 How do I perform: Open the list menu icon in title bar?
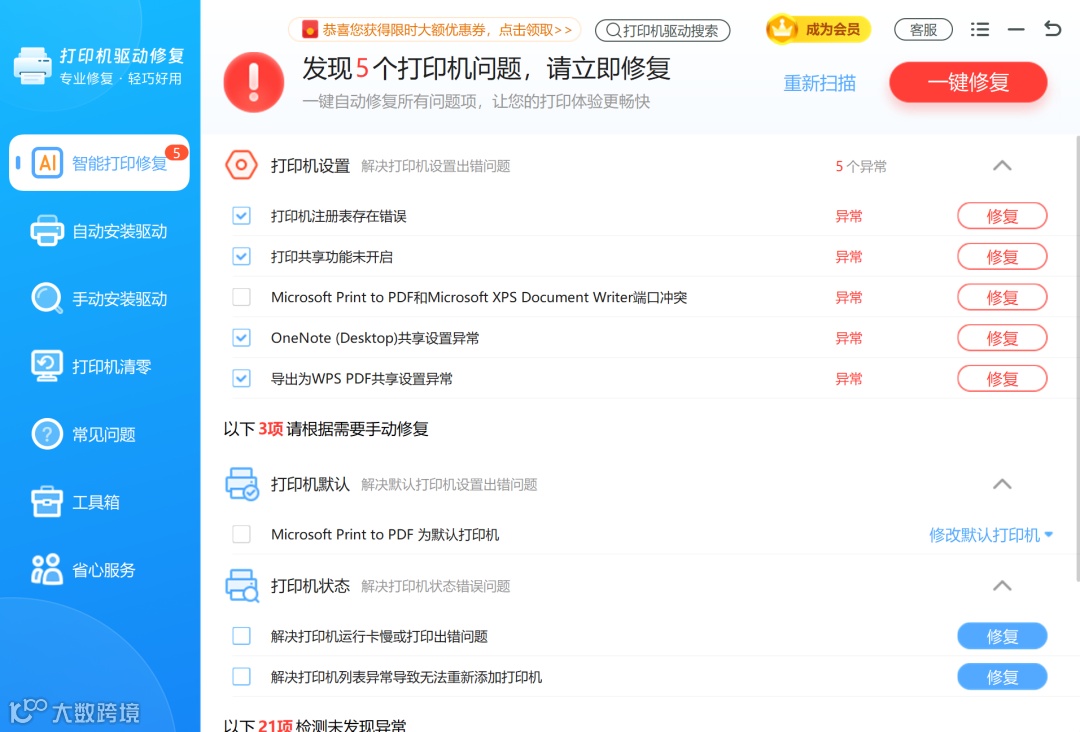point(979,30)
